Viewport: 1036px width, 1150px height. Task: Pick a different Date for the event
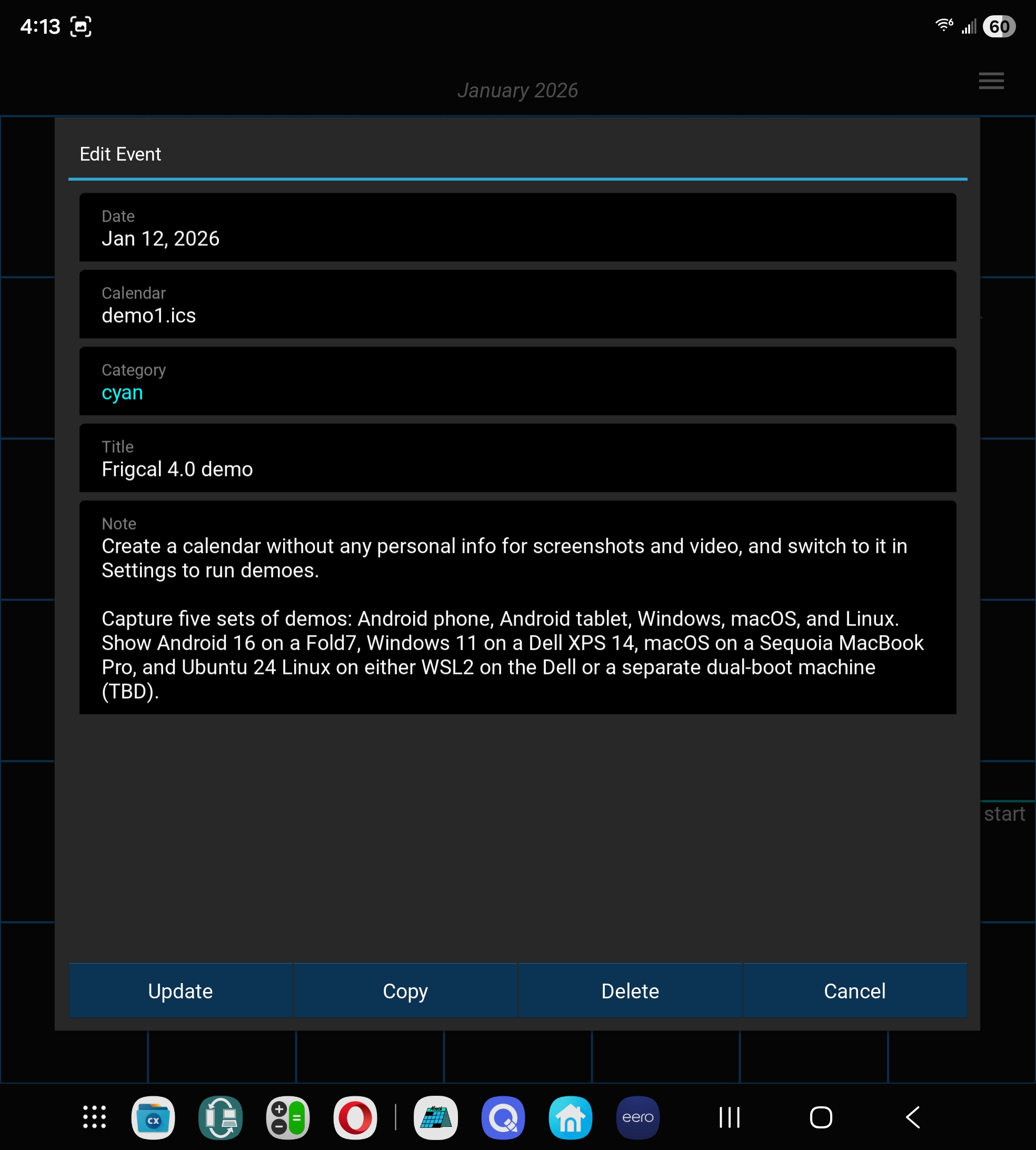tap(517, 227)
